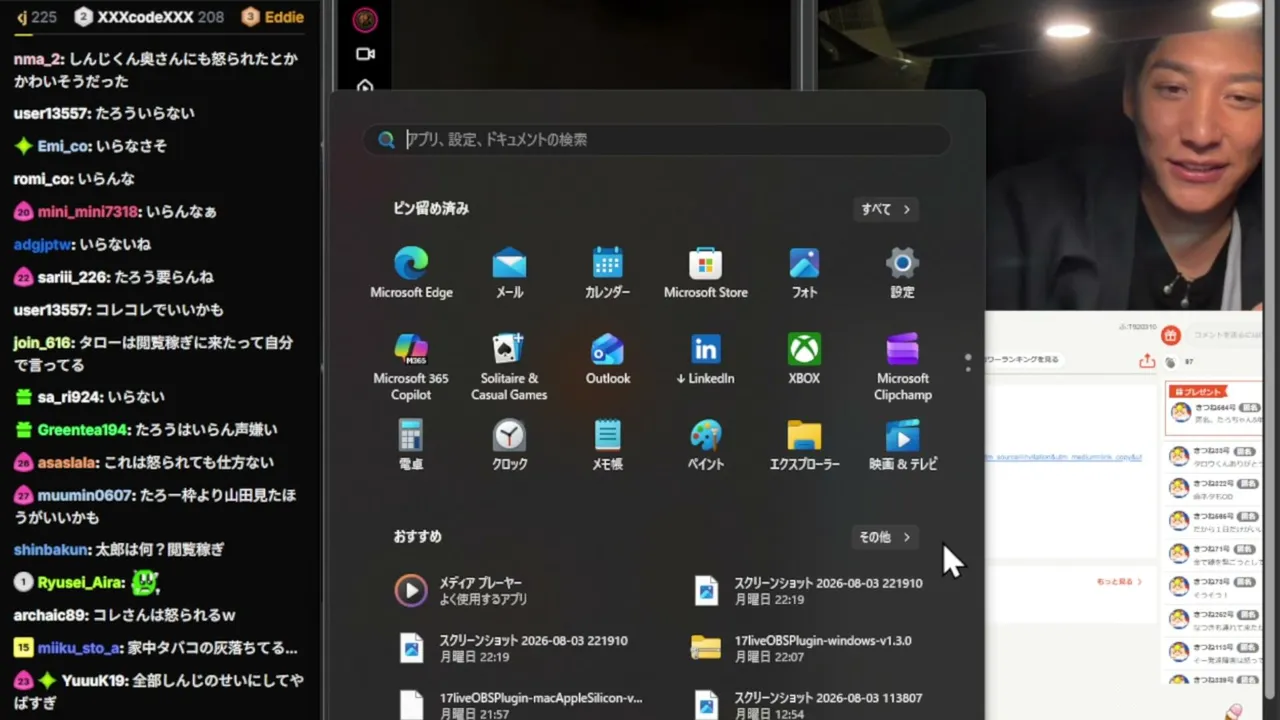1280x720 pixels.
Task: Click chat username miiku_sto_a
Action: coord(78,648)
